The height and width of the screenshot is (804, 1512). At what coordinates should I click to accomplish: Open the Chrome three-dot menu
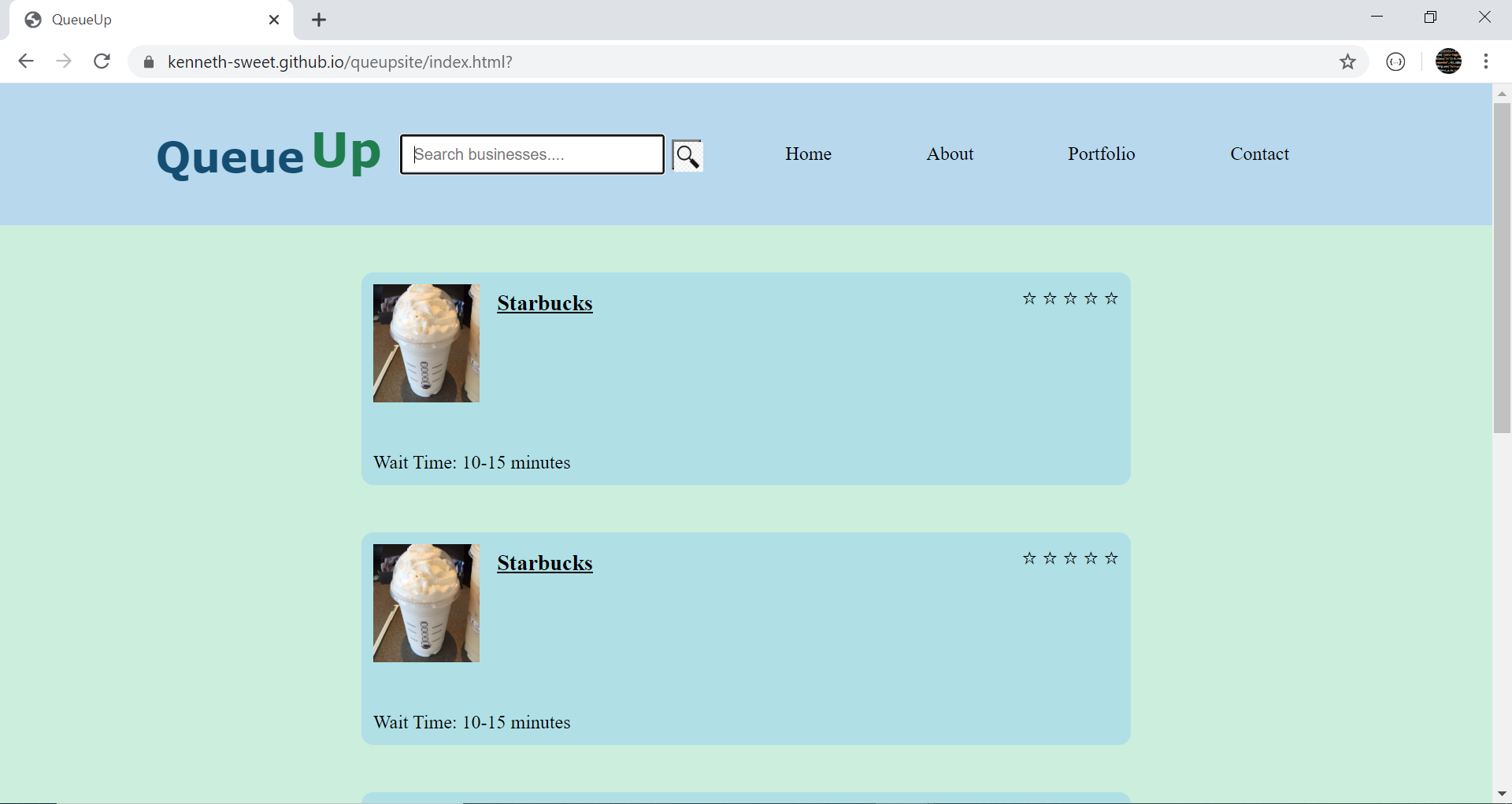pyautogui.click(x=1486, y=61)
